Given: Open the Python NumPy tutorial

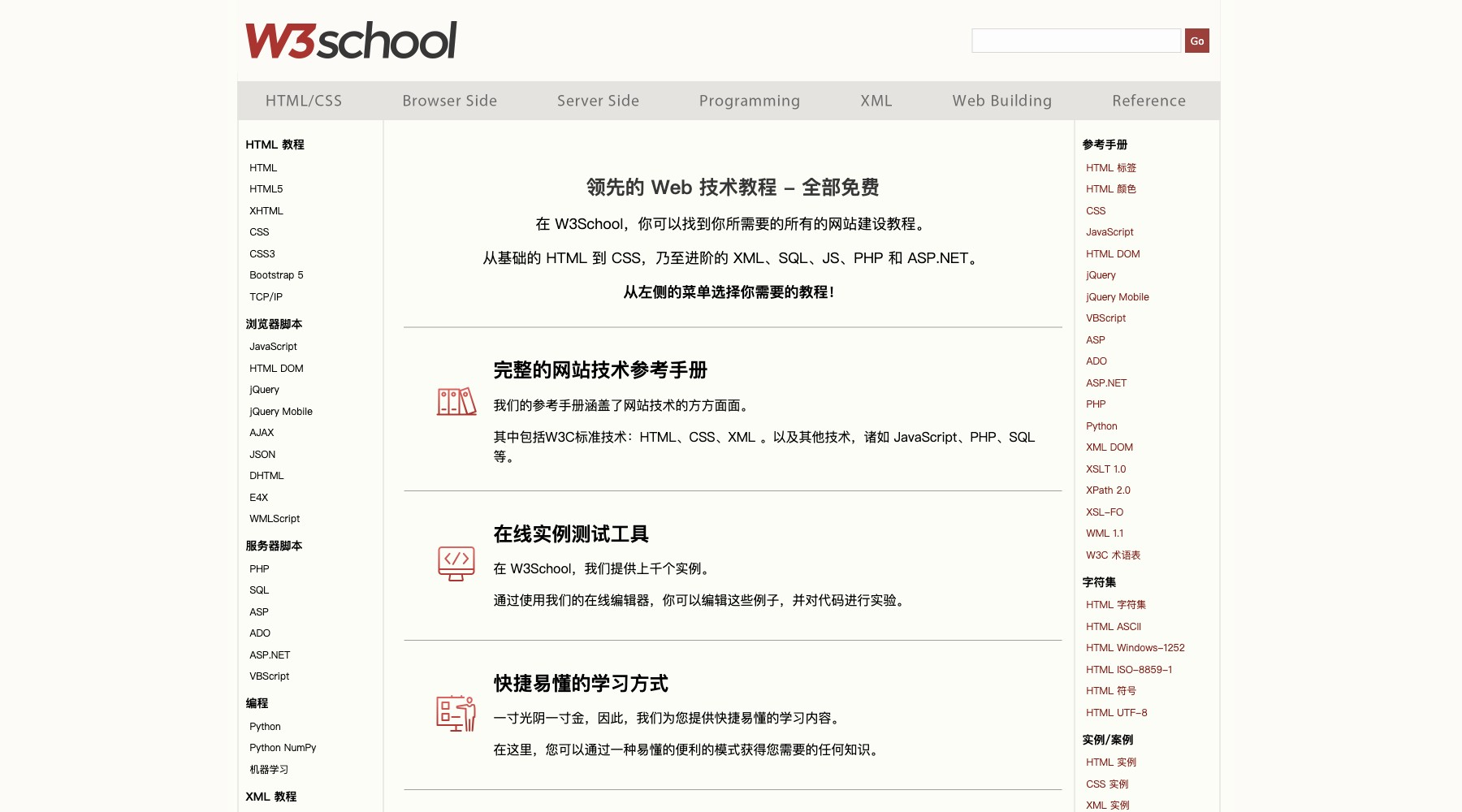Looking at the screenshot, I should coord(283,747).
